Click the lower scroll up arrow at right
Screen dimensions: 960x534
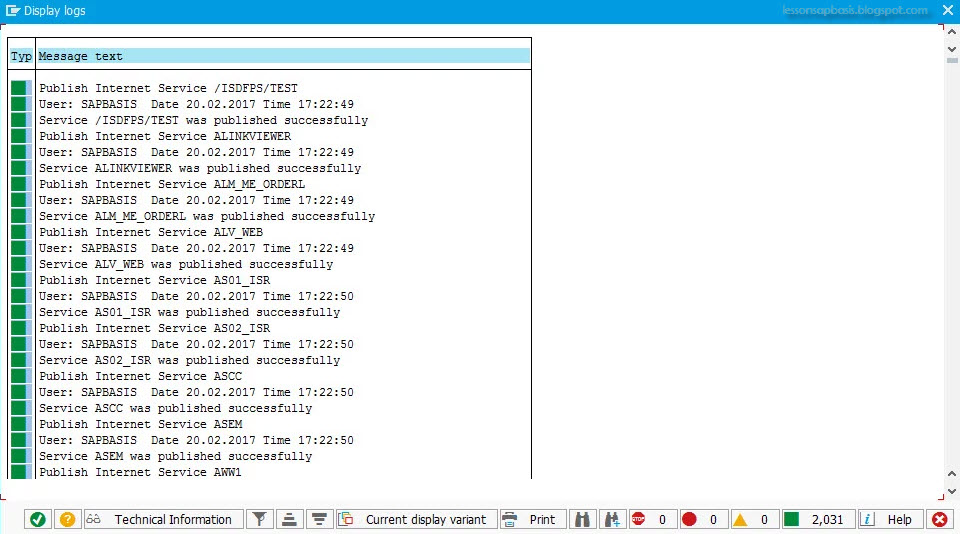tap(951, 473)
